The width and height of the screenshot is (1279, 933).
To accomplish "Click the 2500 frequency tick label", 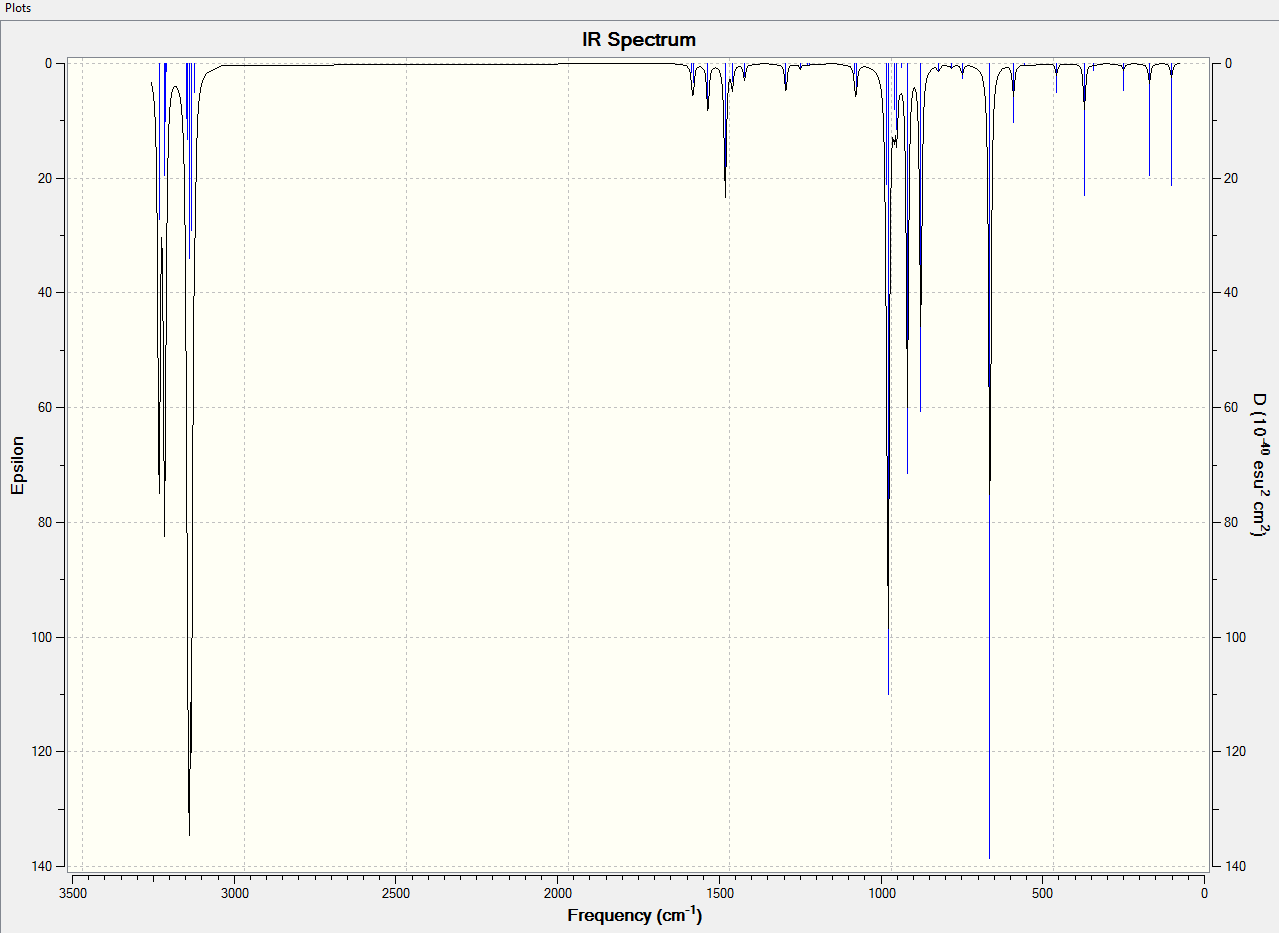I will 396,892.
